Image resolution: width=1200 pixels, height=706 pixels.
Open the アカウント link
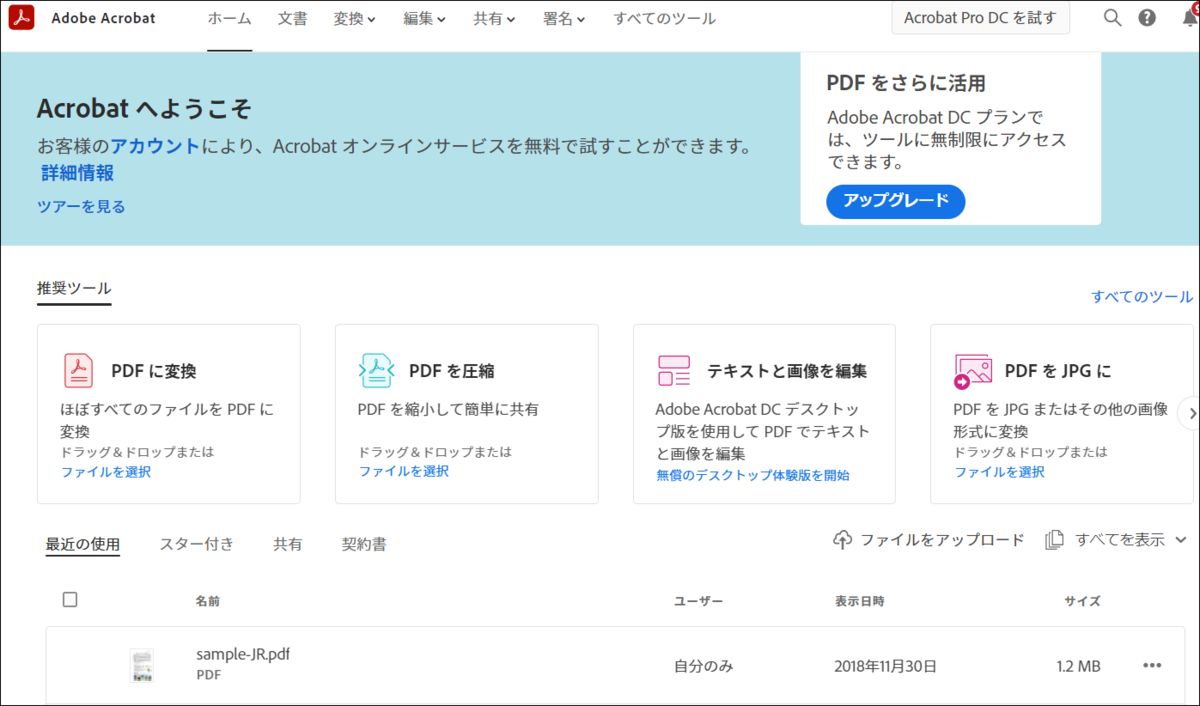pos(155,146)
